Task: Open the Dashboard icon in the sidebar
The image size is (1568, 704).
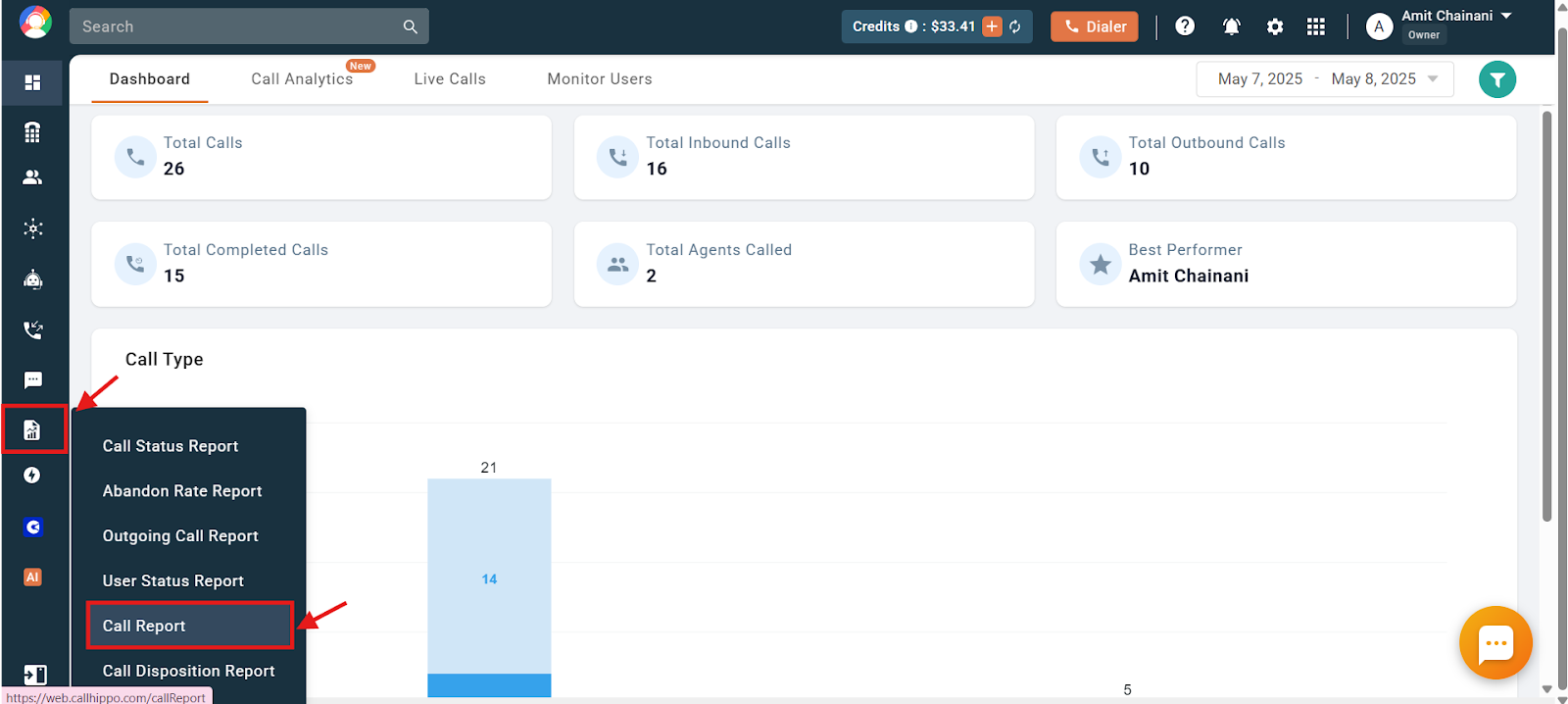Action: [32, 82]
